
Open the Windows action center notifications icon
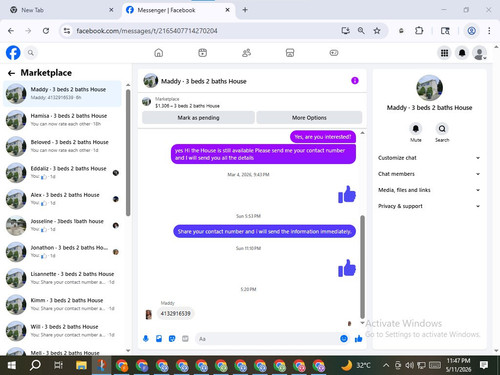tap(484, 365)
